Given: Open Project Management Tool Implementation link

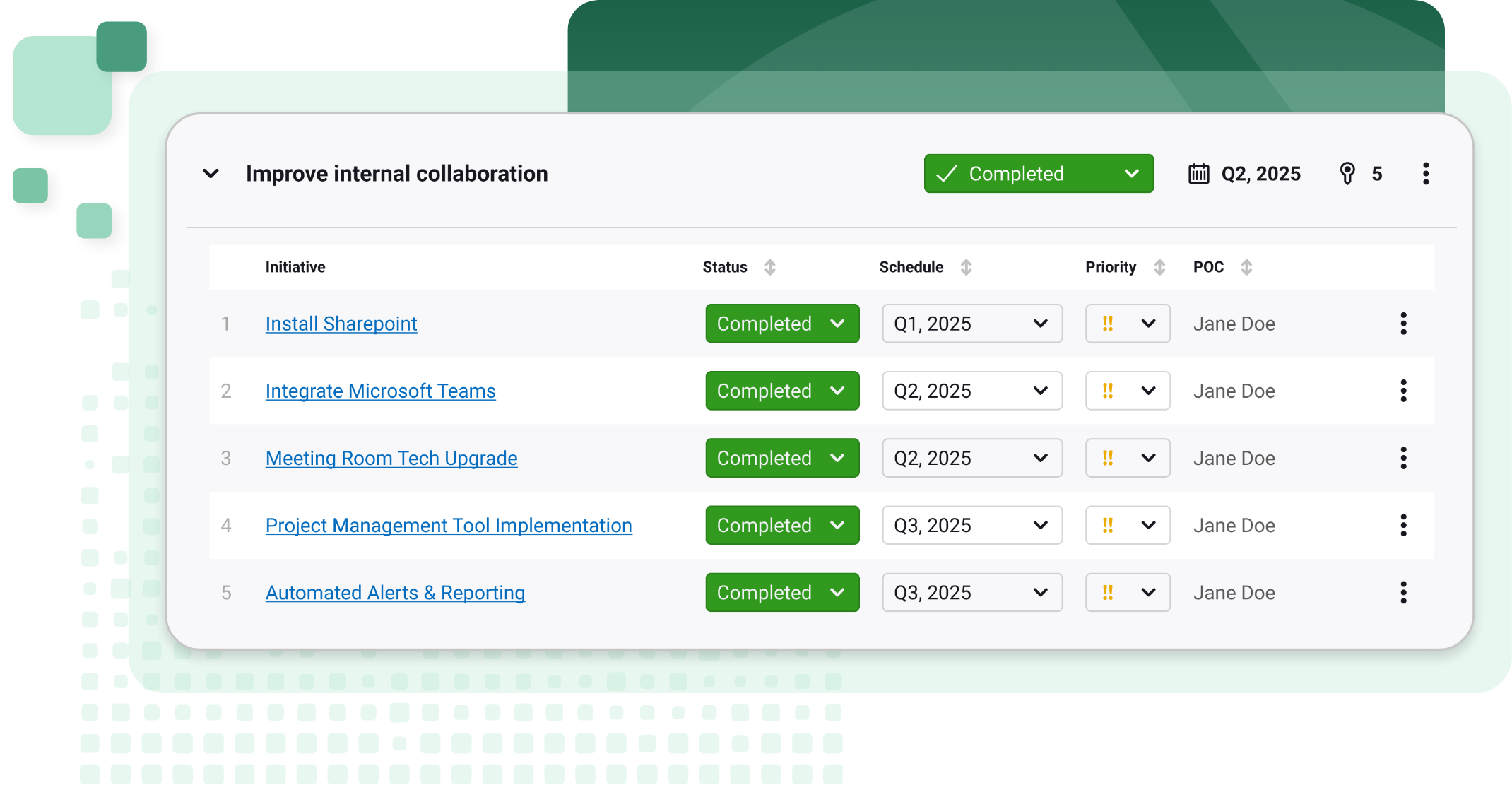Looking at the screenshot, I should point(449,525).
